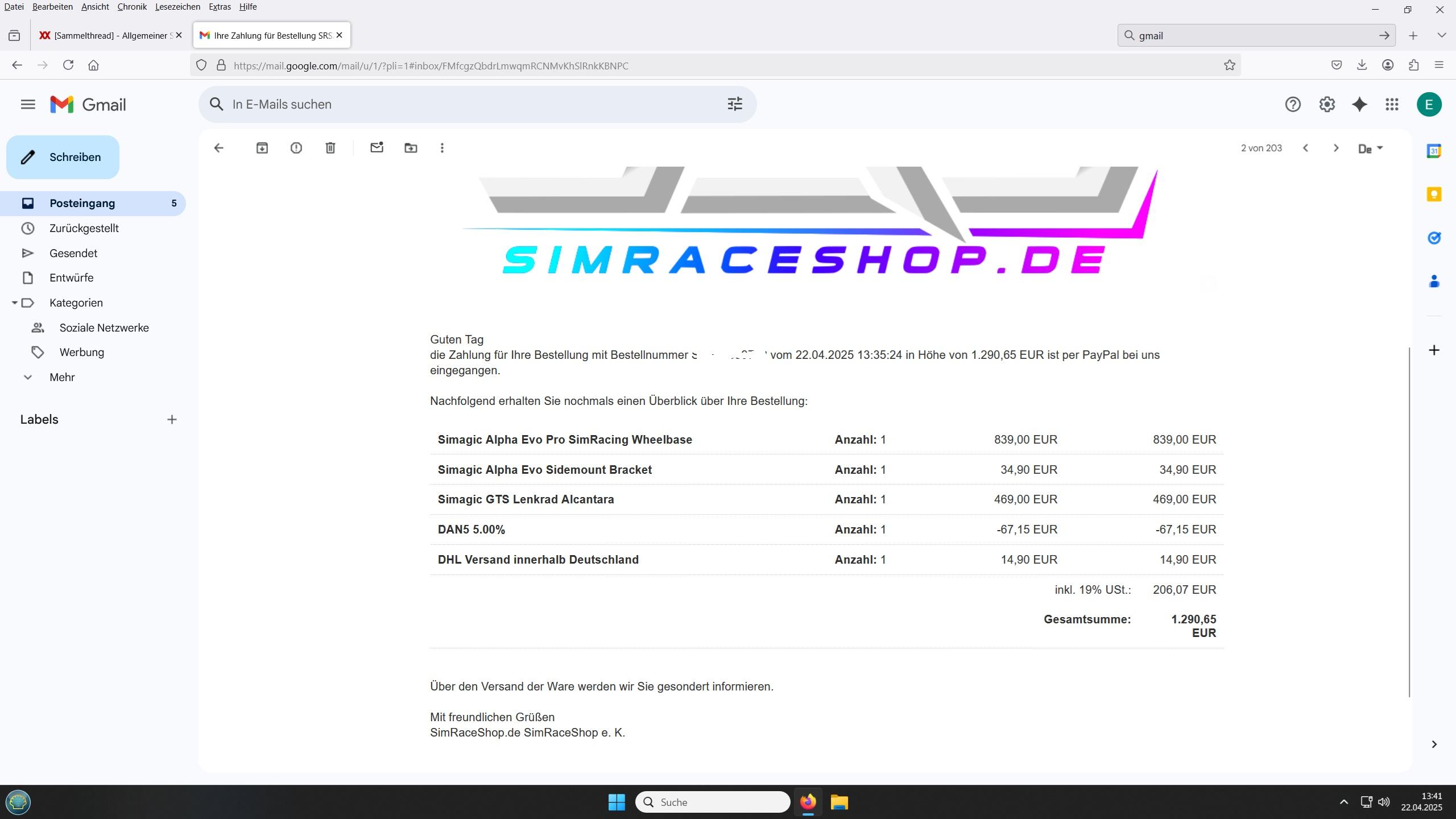The image size is (1456, 819).
Task: Toggle the main menu hamburger button
Action: [x=28, y=104]
